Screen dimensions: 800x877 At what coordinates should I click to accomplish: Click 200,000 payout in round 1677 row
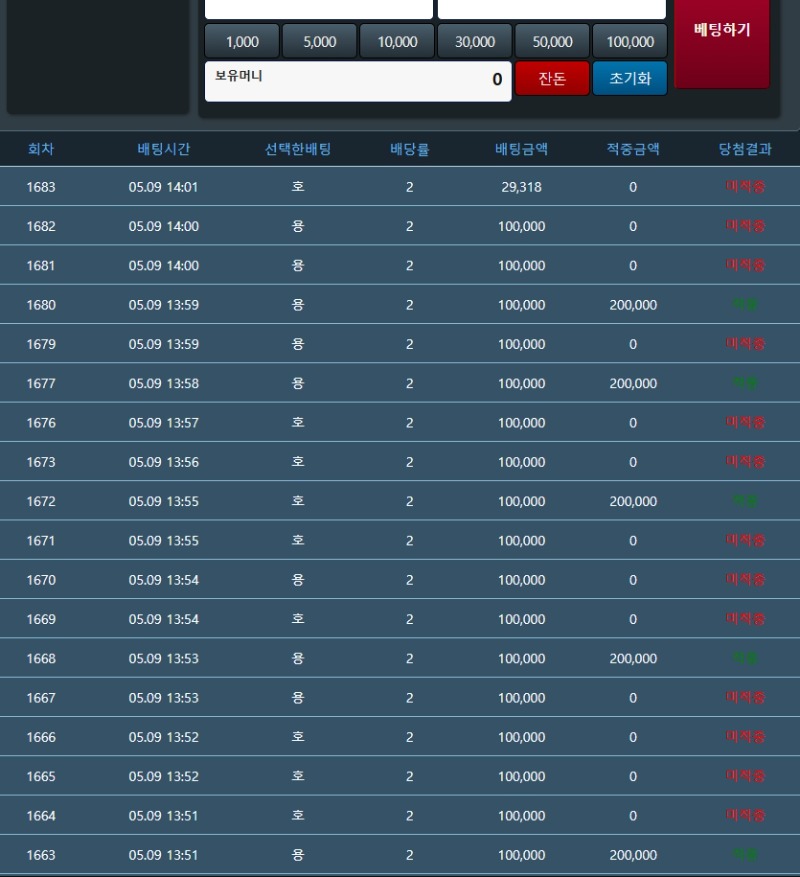click(633, 383)
